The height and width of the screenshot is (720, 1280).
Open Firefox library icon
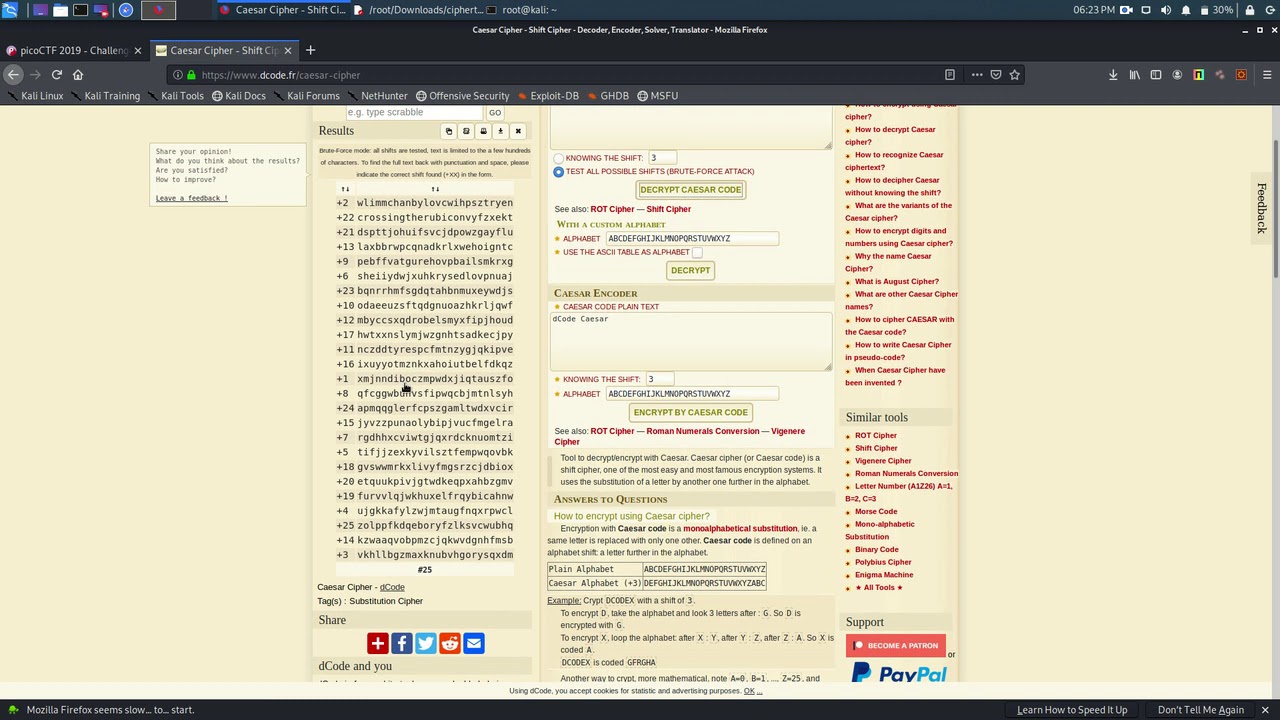pyautogui.click(x=1135, y=75)
